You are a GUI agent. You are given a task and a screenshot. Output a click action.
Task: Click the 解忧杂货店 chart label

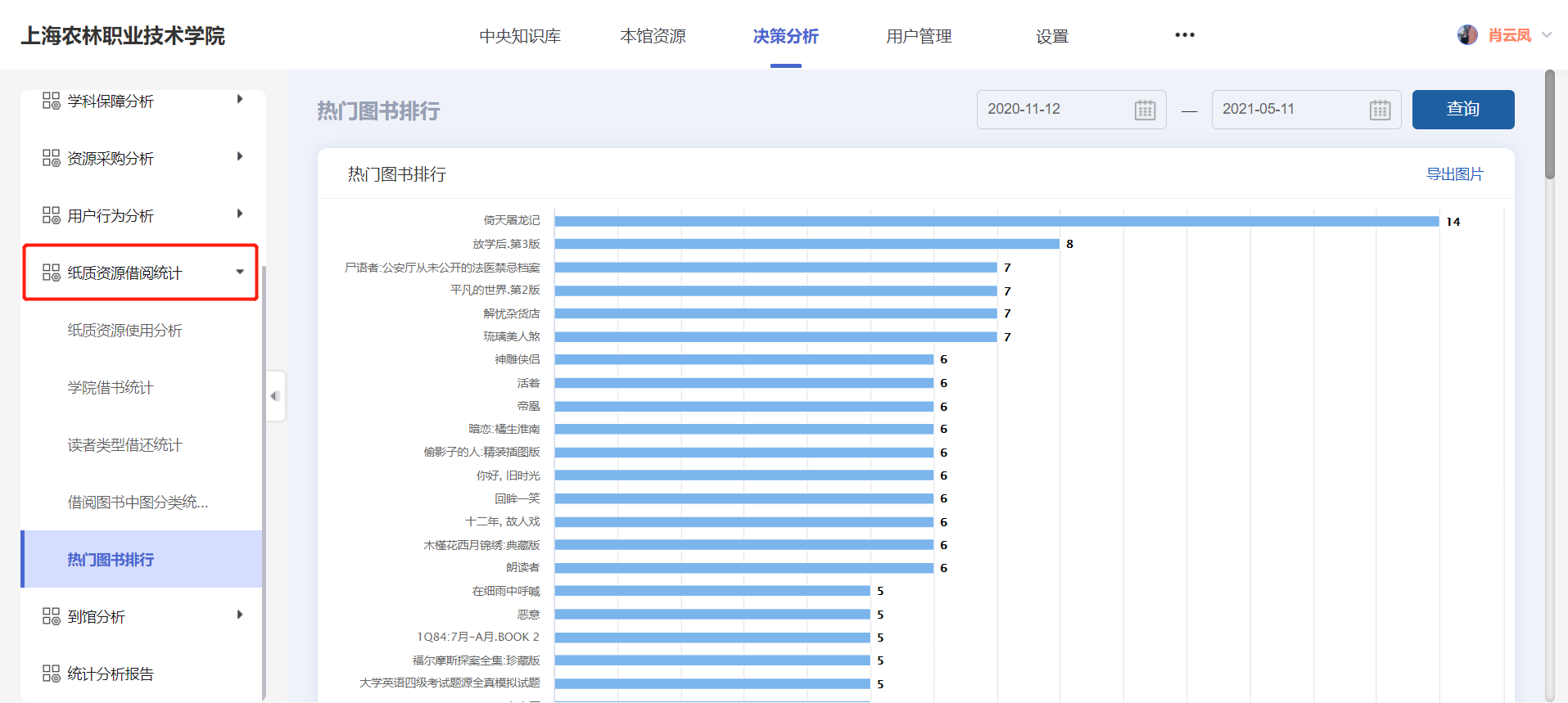512,313
